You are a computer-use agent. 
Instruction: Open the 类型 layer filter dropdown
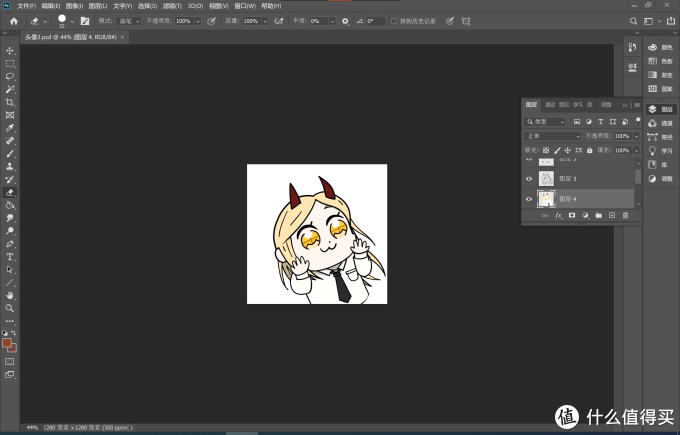coord(545,122)
